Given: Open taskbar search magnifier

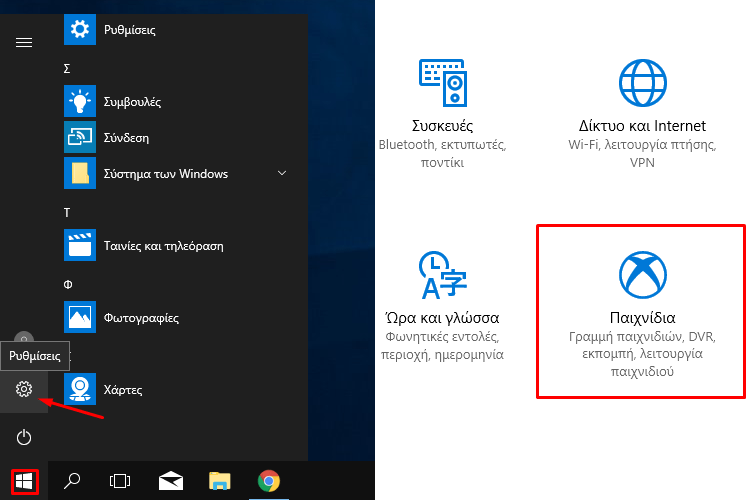Looking at the screenshot, I should tap(72, 480).
